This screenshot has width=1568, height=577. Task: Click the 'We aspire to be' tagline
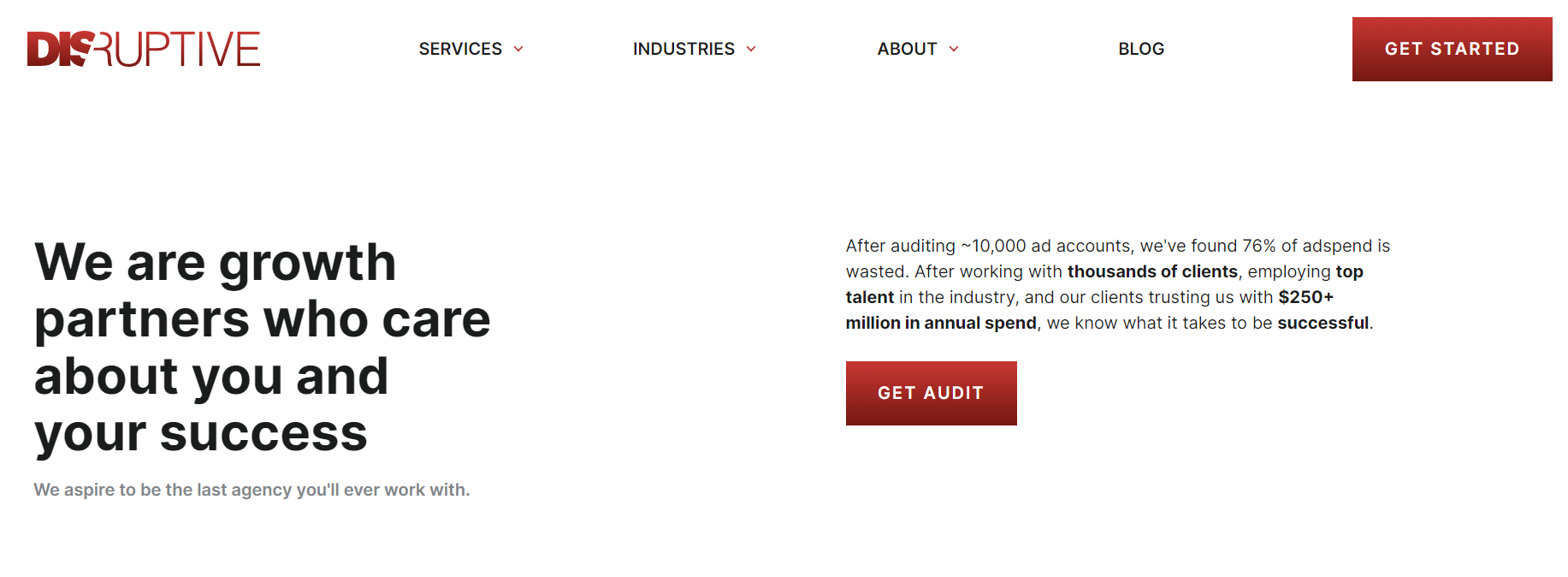(251, 490)
